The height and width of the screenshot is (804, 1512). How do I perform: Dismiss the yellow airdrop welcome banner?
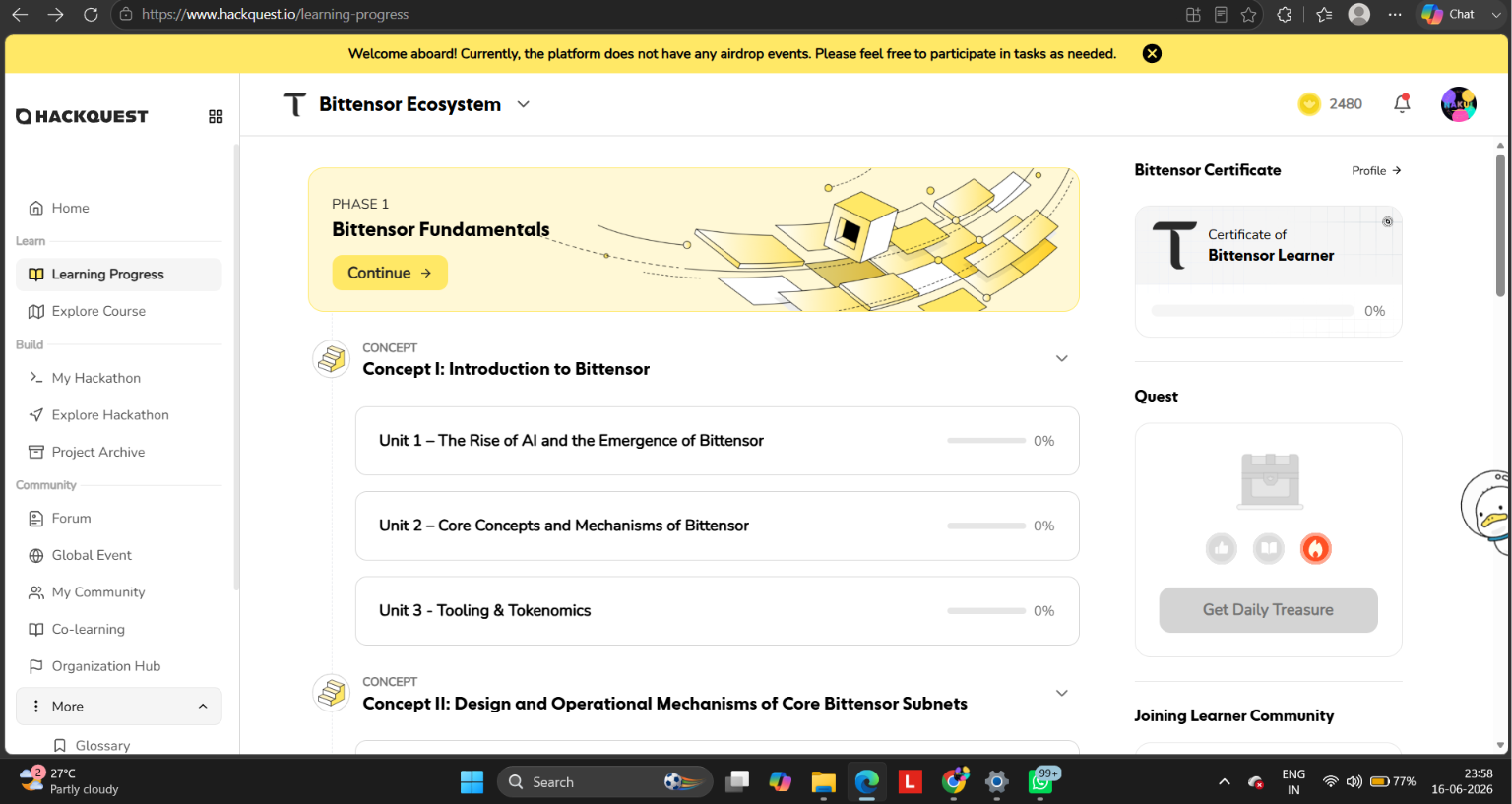click(x=1152, y=53)
